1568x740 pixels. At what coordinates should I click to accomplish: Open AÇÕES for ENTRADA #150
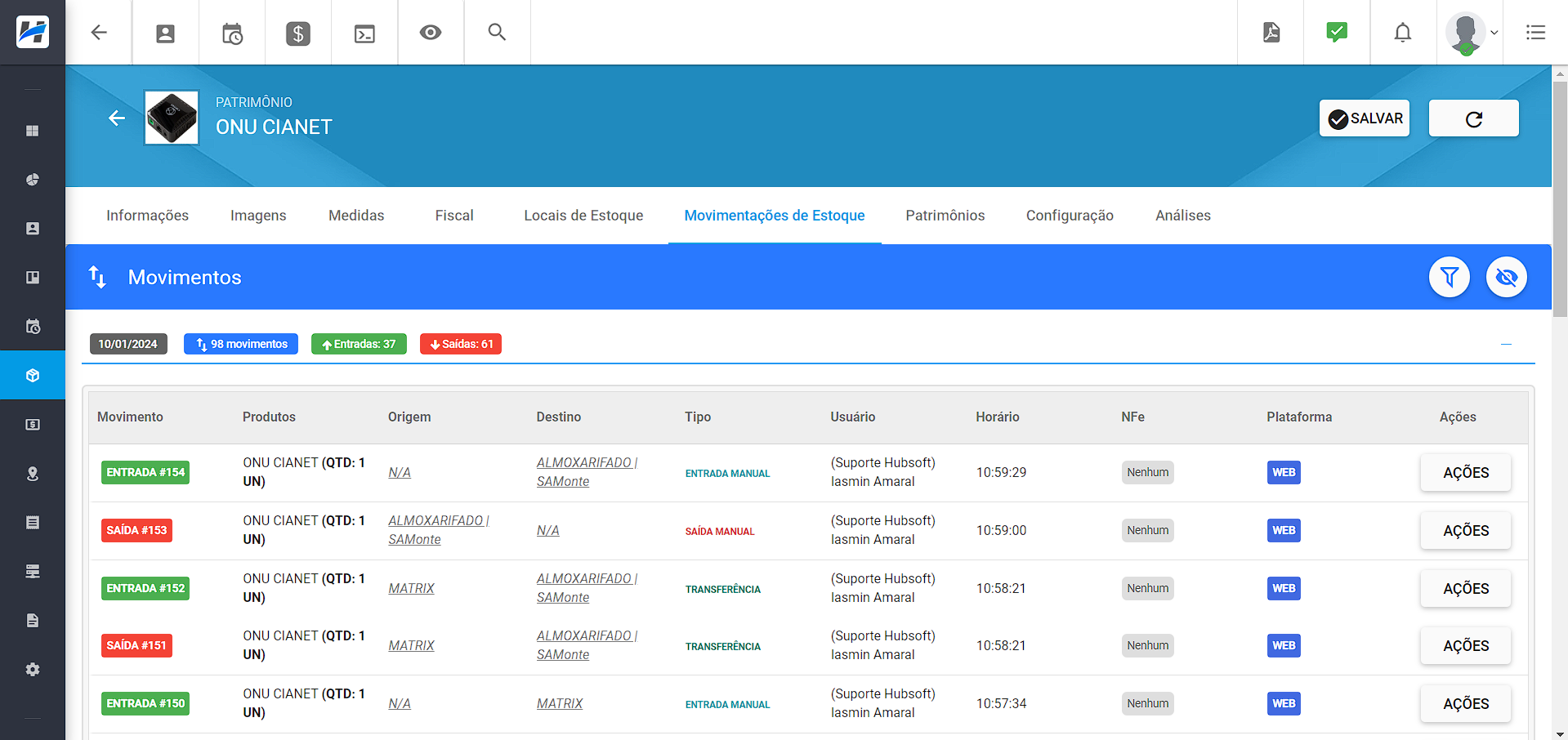(1466, 704)
